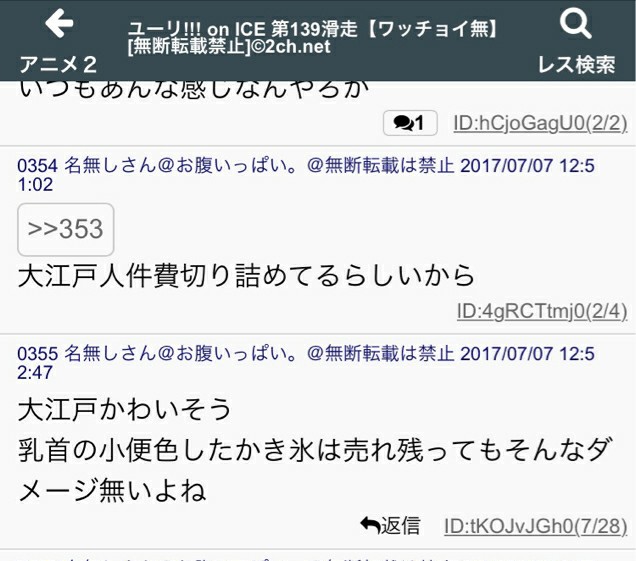
Task: Select the レス検索 label
Action: coord(576,65)
